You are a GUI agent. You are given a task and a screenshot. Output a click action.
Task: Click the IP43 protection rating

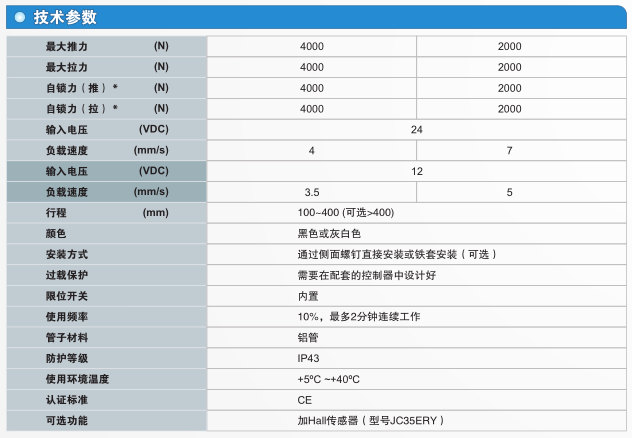309,358
